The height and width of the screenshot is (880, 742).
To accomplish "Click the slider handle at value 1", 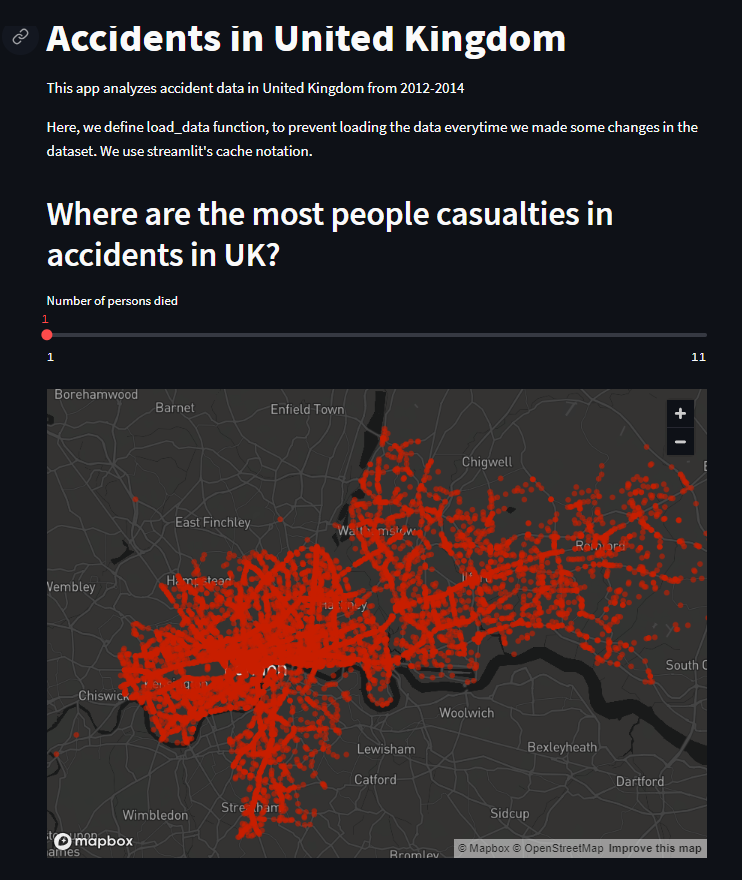I will [47, 335].
